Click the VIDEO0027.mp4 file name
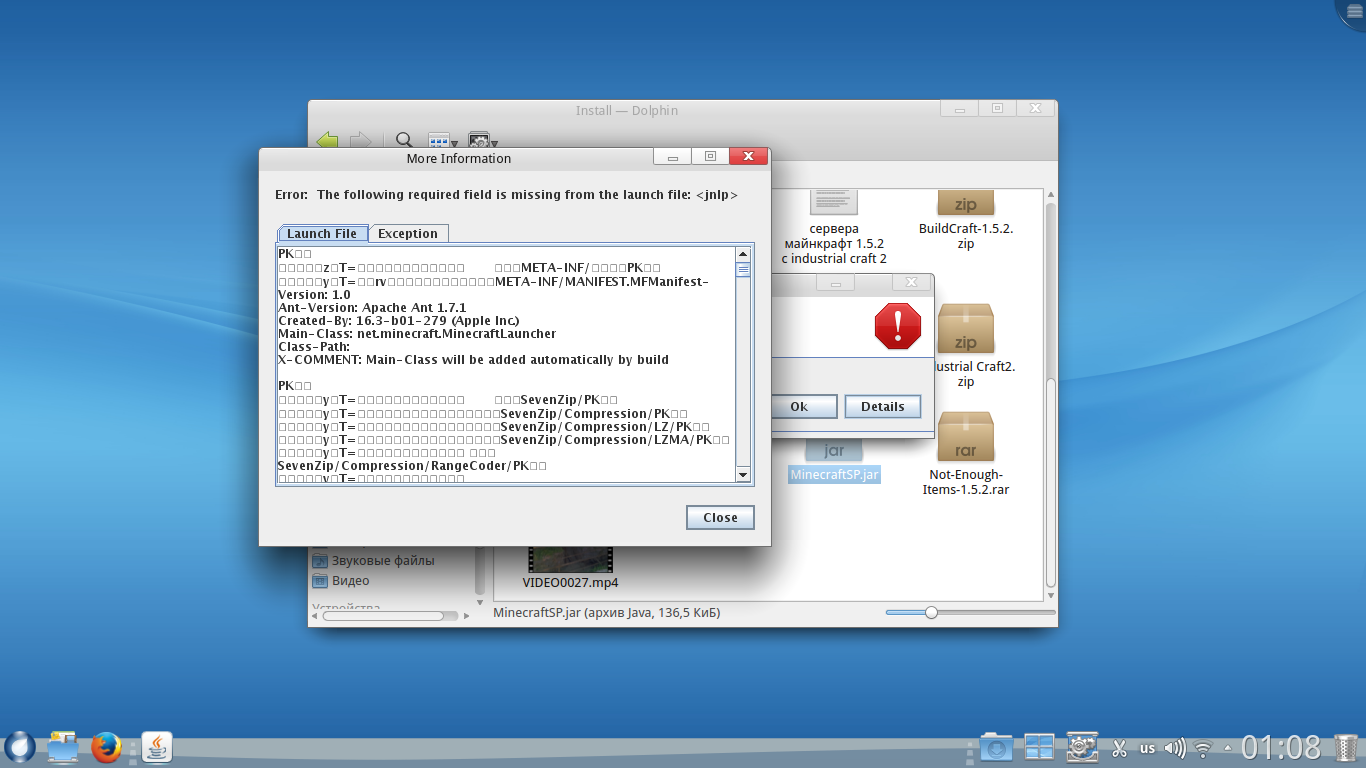The height and width of the screenshot is (768, 1366). point(571,582)
